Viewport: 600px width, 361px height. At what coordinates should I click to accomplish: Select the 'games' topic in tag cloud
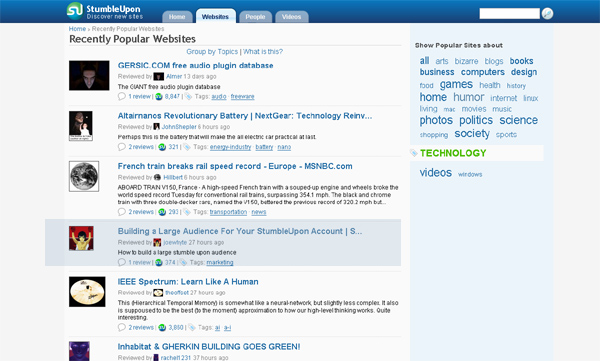(456, 85)
